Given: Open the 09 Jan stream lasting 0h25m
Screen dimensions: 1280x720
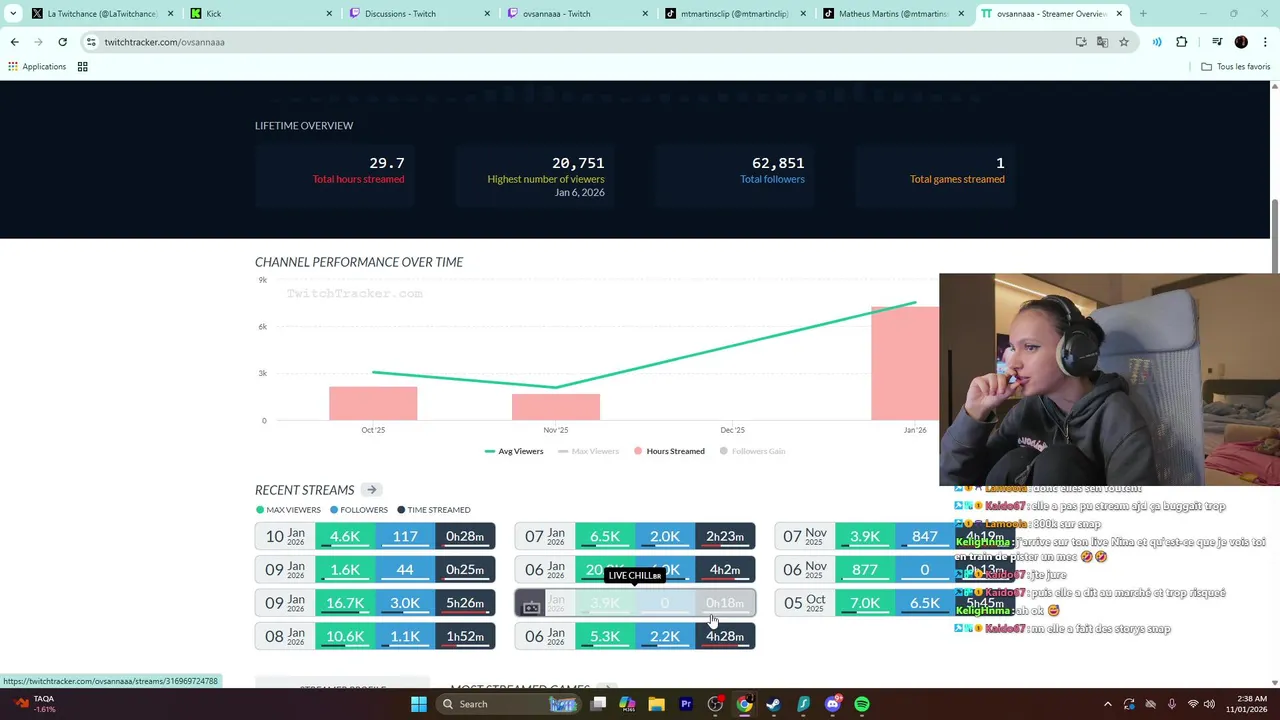Looking at the screenshot, I should 375,570.
